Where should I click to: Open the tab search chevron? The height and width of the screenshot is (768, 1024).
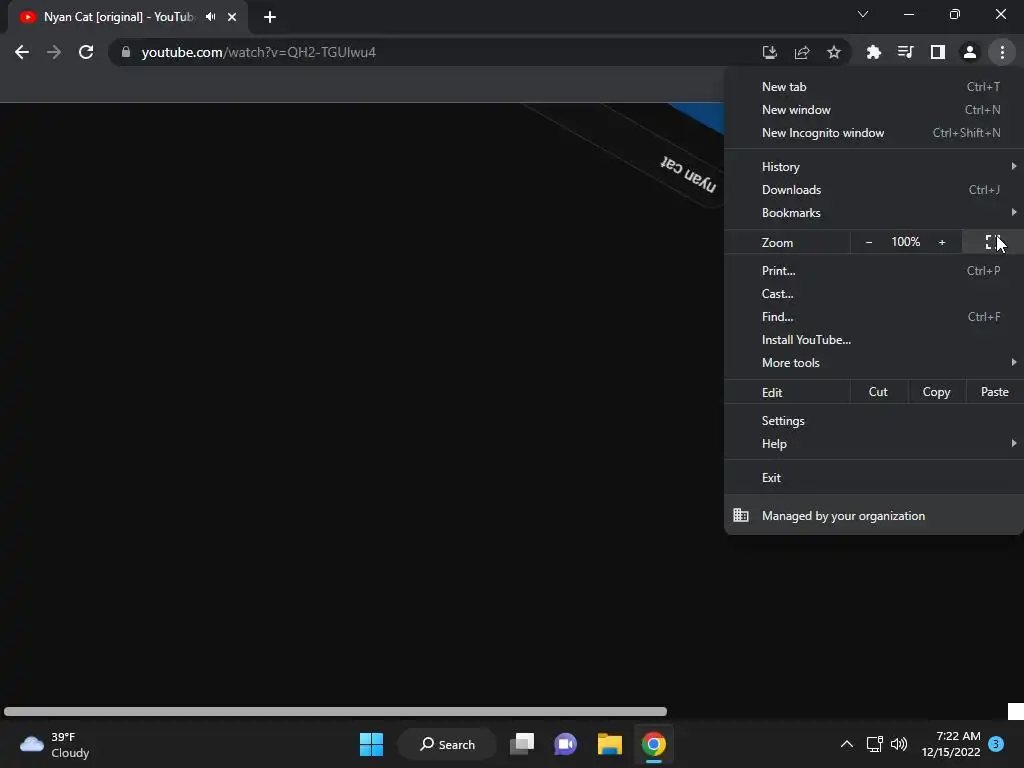pyautogui.click(x=863, y=14)
